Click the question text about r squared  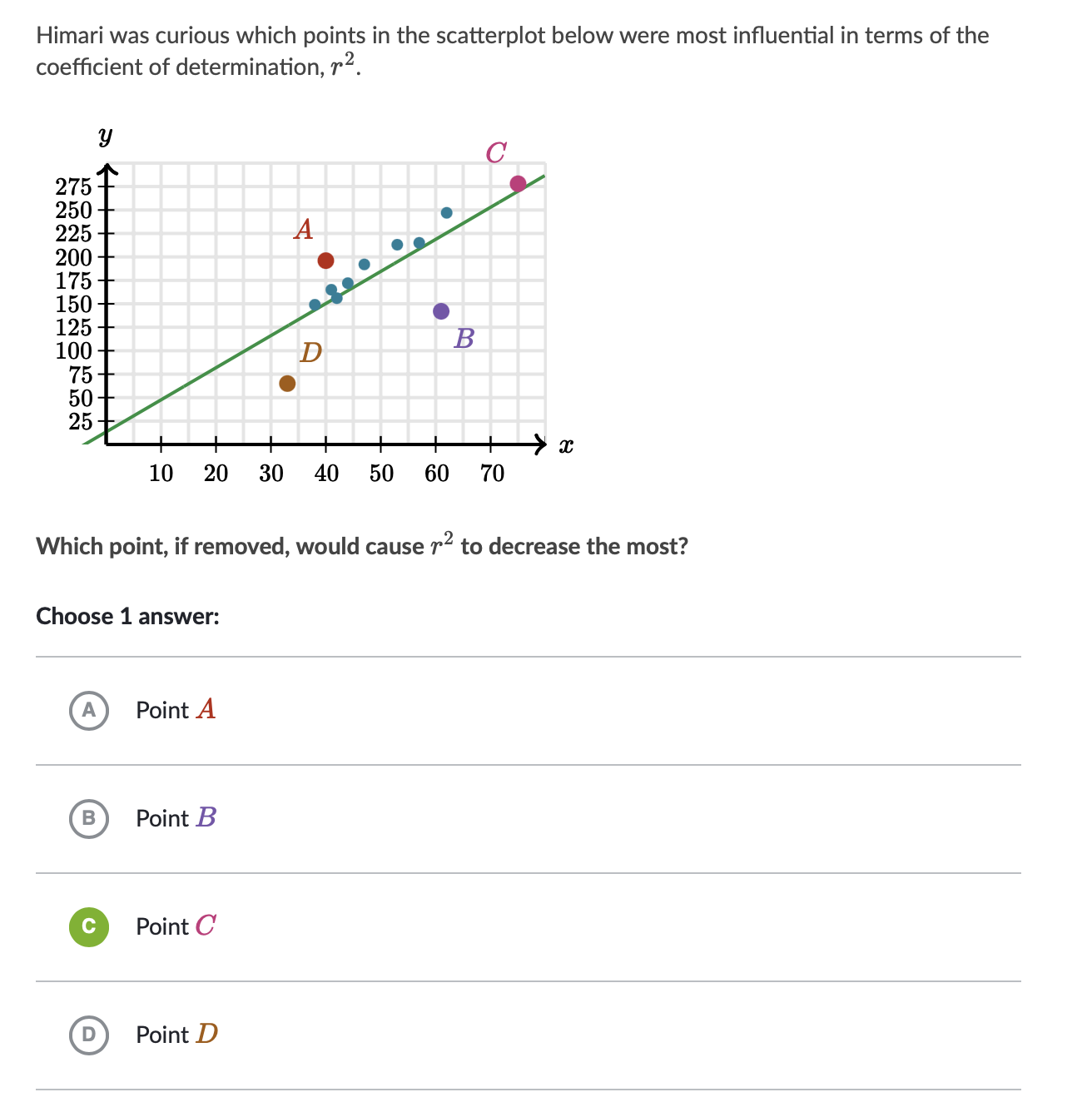click(362, 545)
